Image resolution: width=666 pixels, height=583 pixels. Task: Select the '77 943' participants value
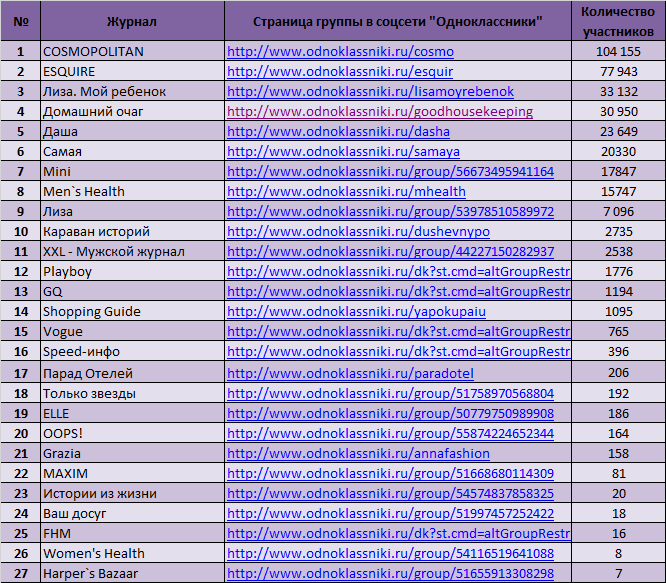(x=618, y=72)
